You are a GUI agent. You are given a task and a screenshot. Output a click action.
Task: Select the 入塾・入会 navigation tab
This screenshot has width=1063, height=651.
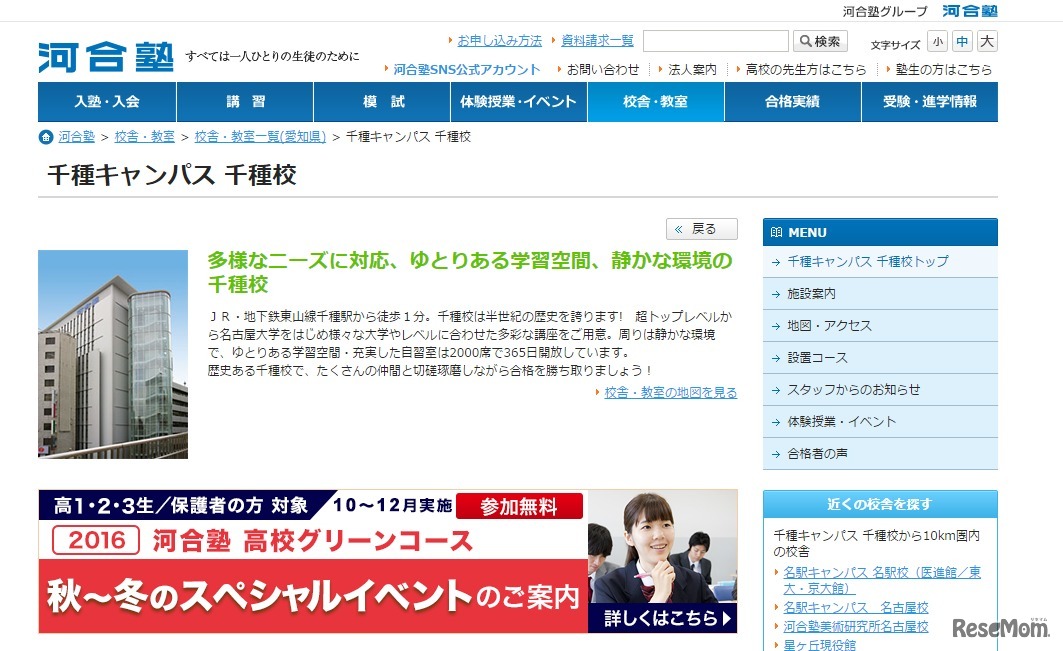coord(107,102)
